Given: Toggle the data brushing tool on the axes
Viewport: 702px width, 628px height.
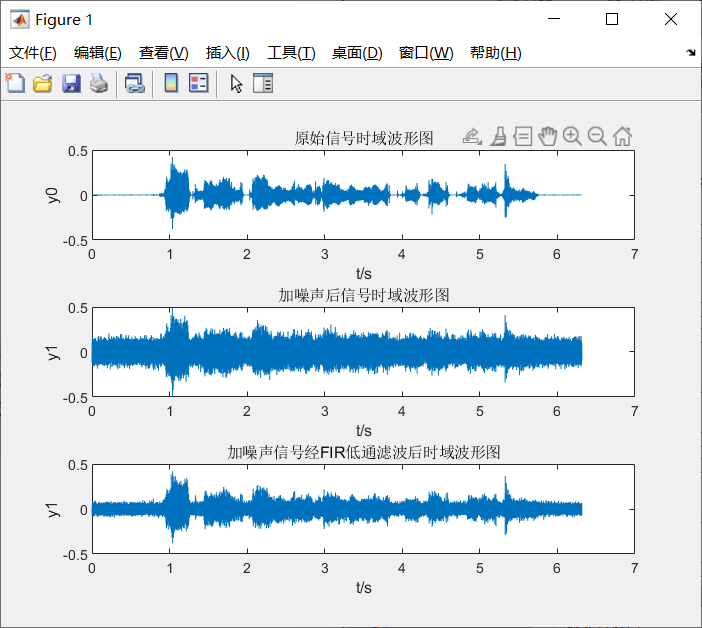Looking at the screenshot, I should pyautogui.click(x=498, y=137).
